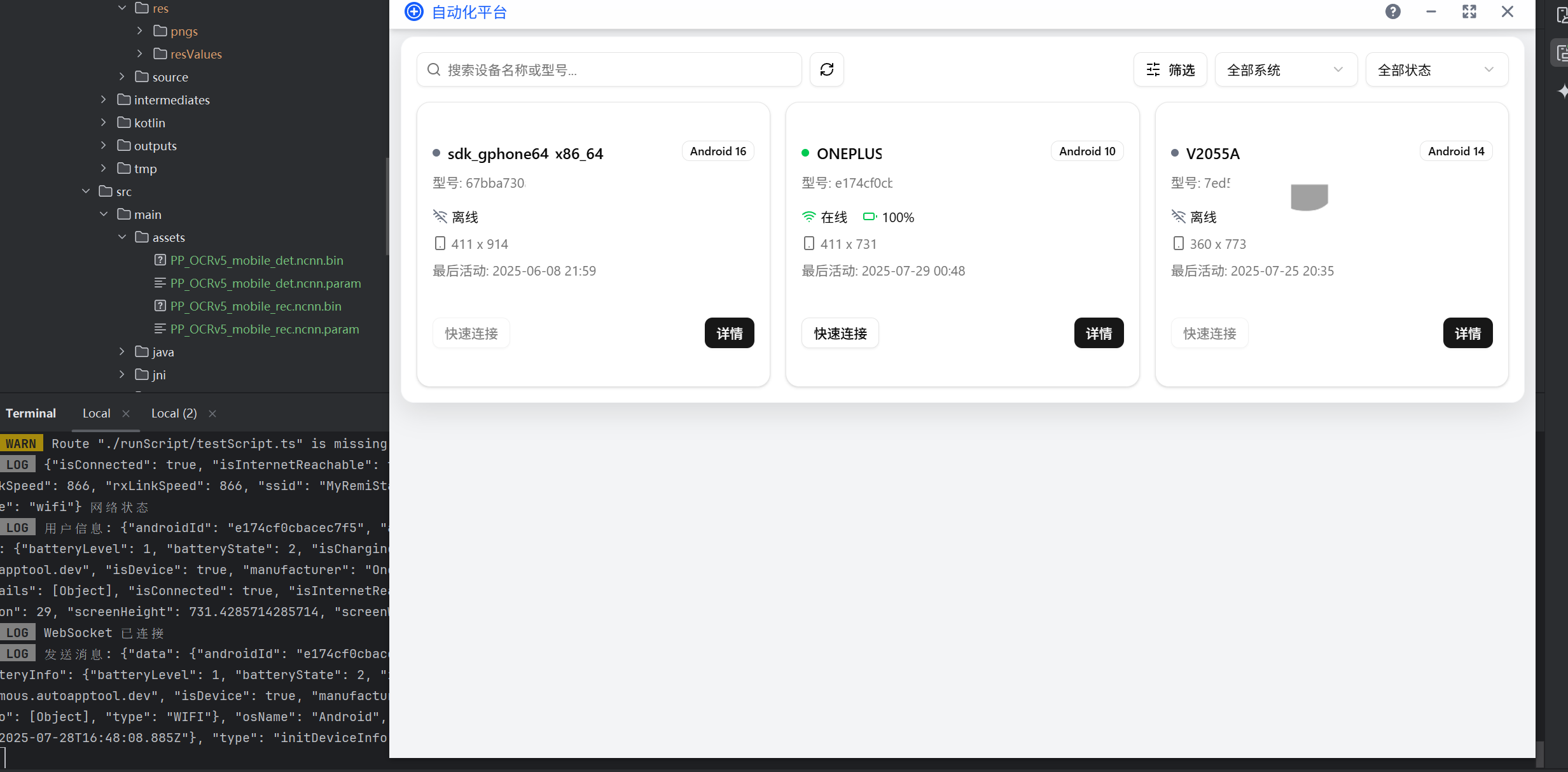The image size is (1568, 772).
Task: Select PP_OCRv5_mobile_det.ncnn.param in the tree
Action: click(x=265, y=283)
